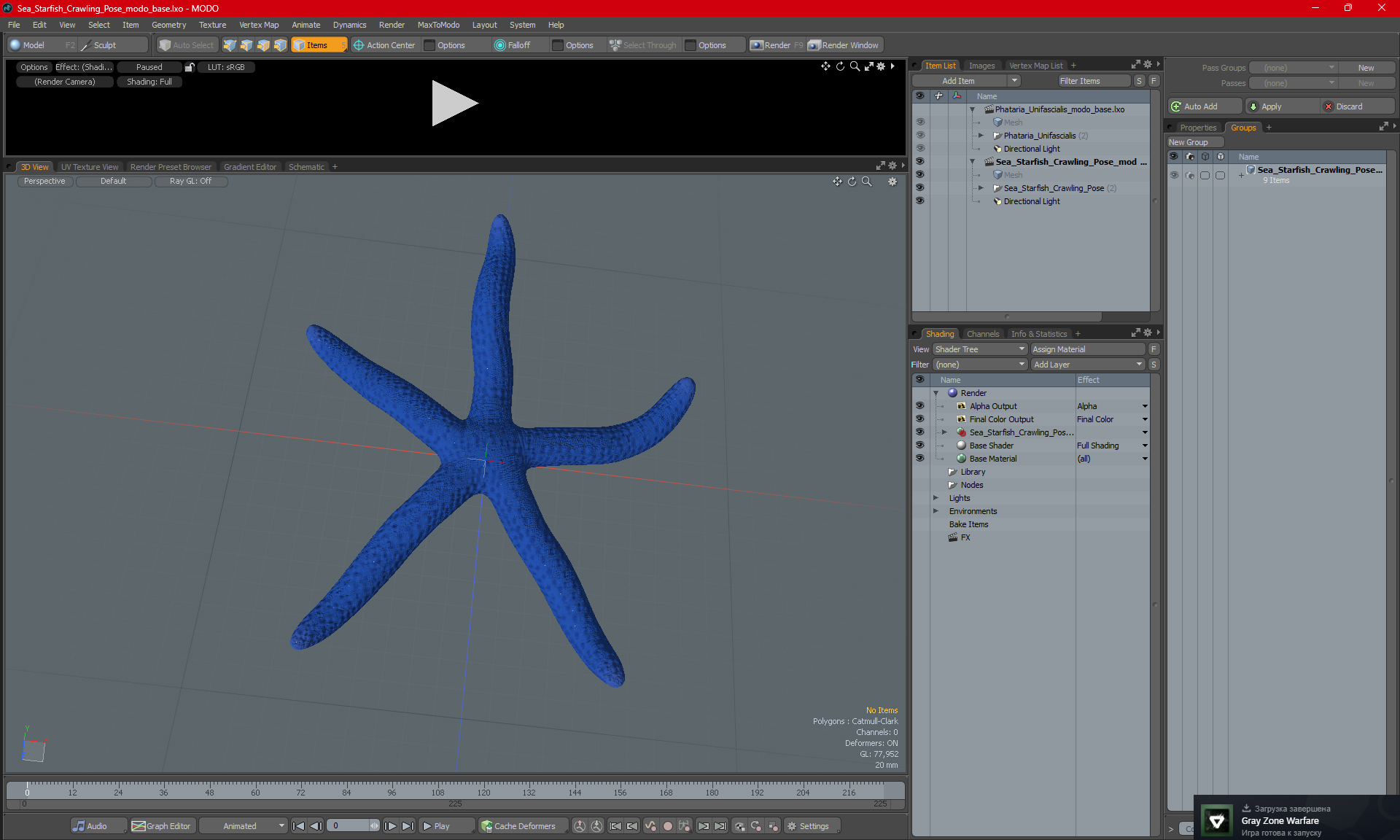Image resolution: width=1400 pixels, height=840 pixels.
Task: Open Add Layer dropdown
Action: [x=1088, y=365]
